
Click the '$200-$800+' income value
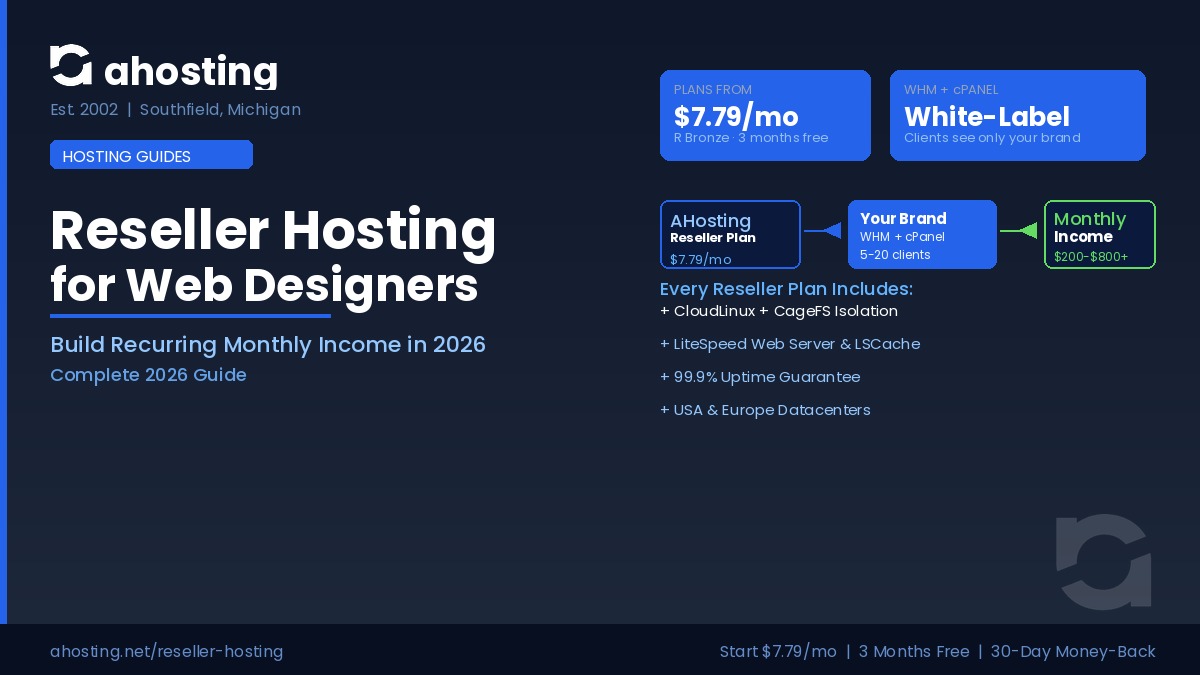(x=1091, y=257)
